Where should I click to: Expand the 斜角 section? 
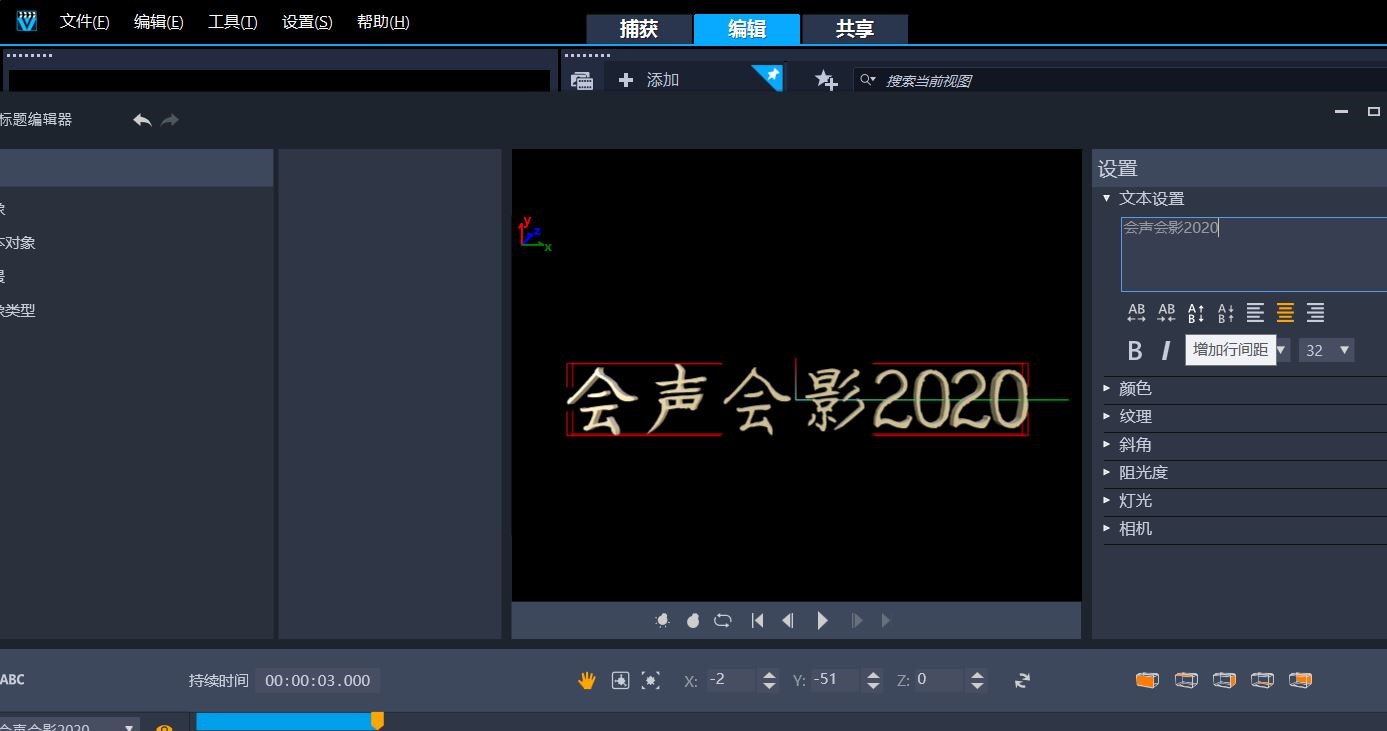1107,443
